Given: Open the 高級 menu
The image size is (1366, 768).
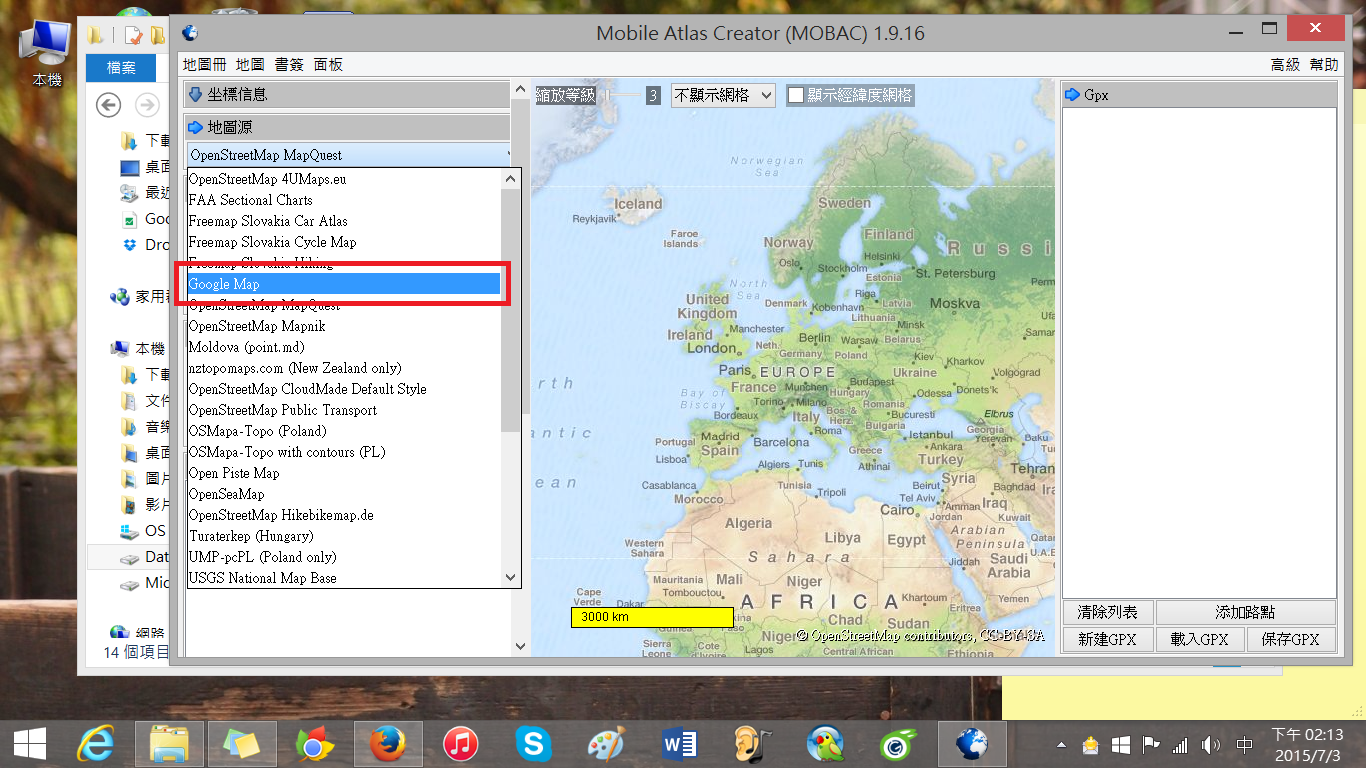Looking at the screenshot, I should click(1285, 64).
